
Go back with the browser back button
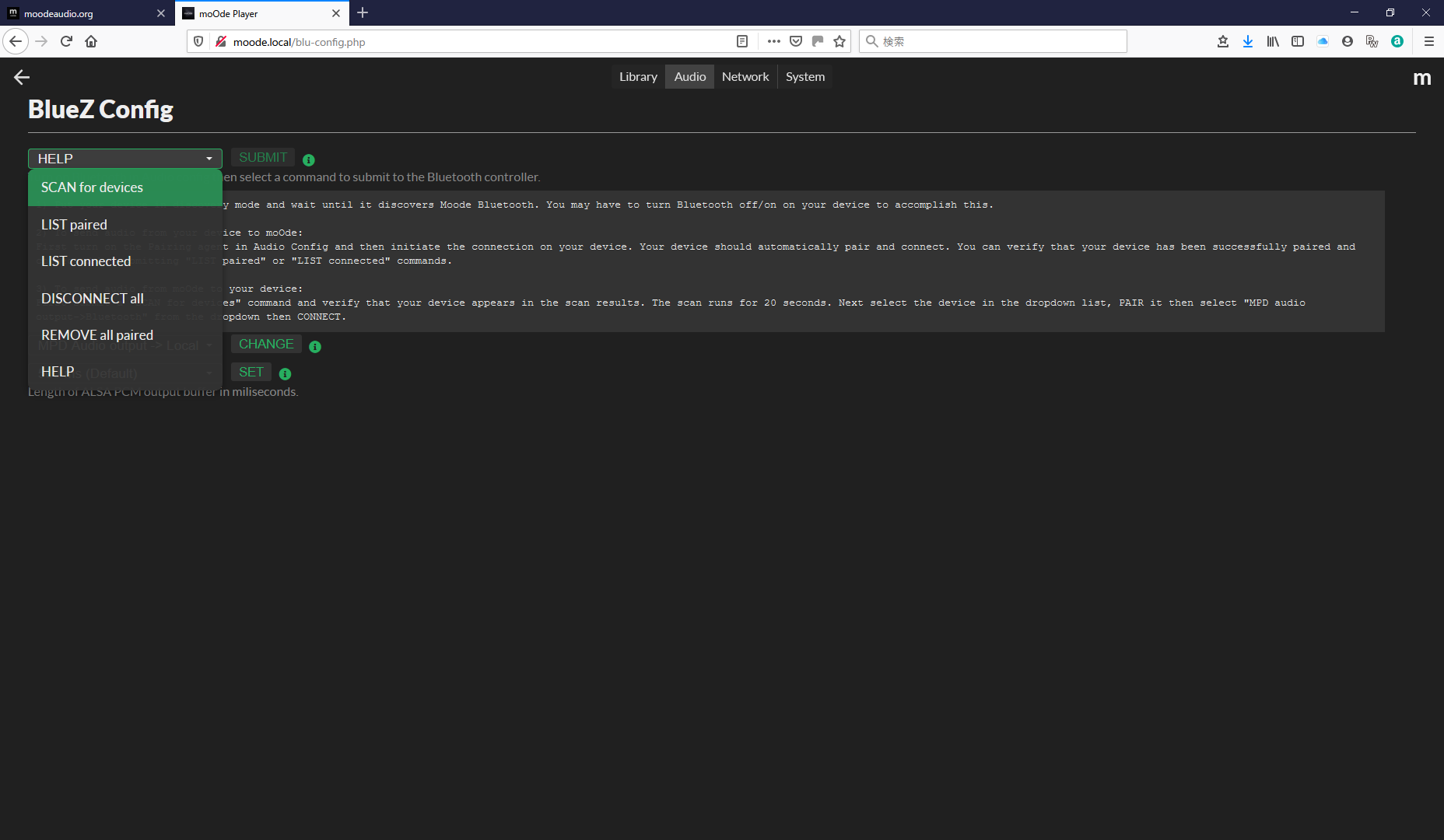pos(16,41)
